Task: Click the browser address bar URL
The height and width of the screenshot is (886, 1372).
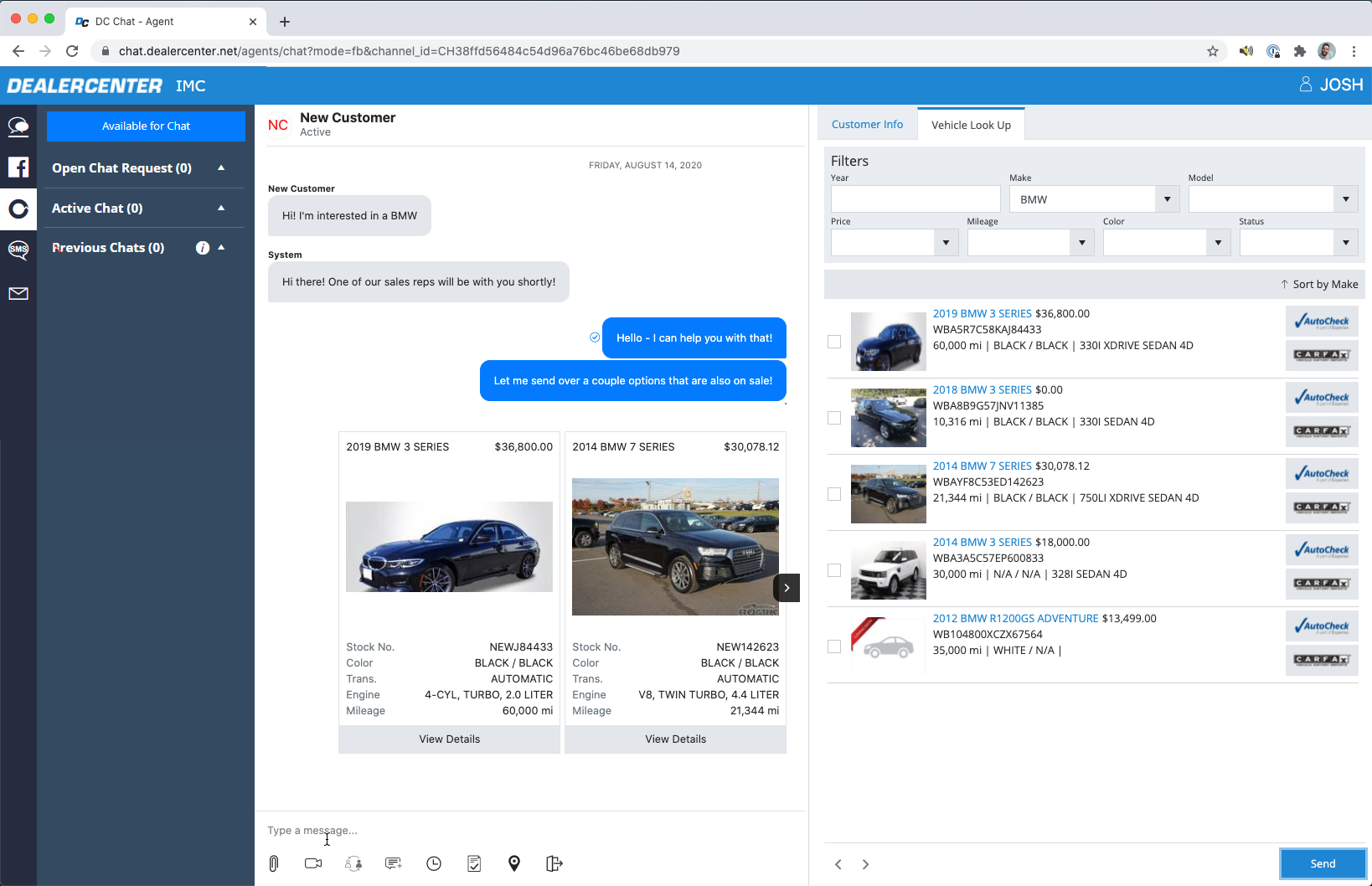Action: 399,51
